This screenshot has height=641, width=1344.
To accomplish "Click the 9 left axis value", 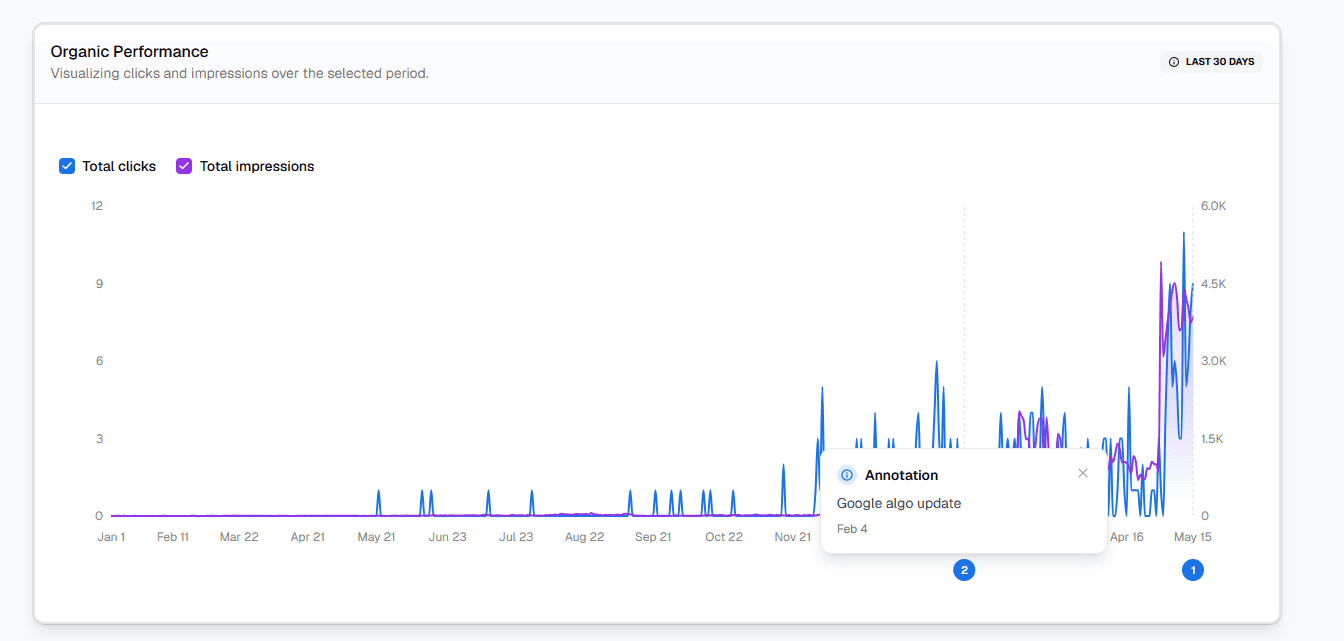I will pos(99,284).
